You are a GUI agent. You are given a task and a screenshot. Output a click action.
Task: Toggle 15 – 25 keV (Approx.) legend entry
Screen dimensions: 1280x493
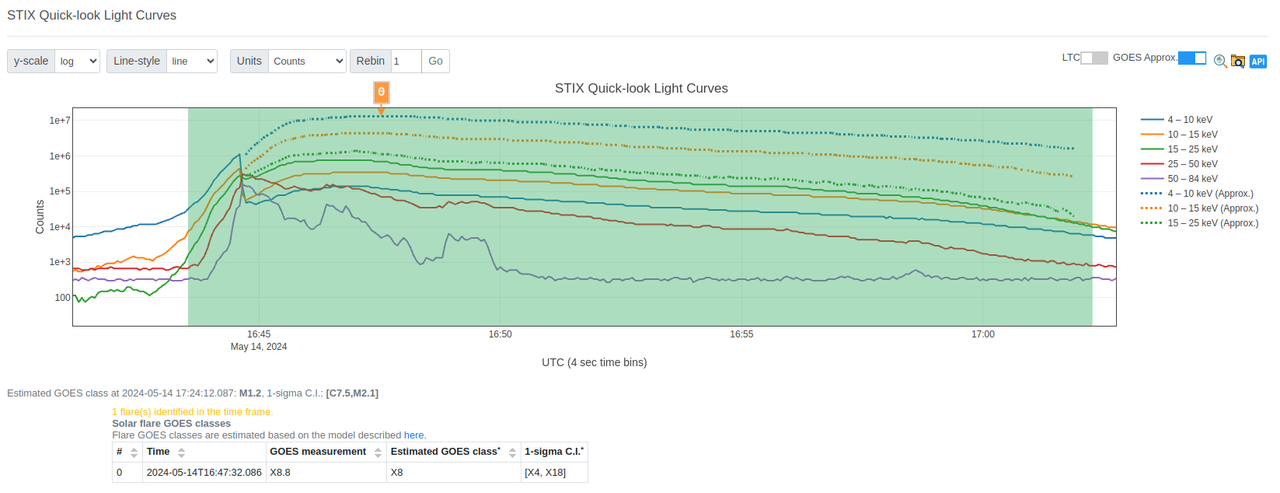click(x=1198, y=223)
